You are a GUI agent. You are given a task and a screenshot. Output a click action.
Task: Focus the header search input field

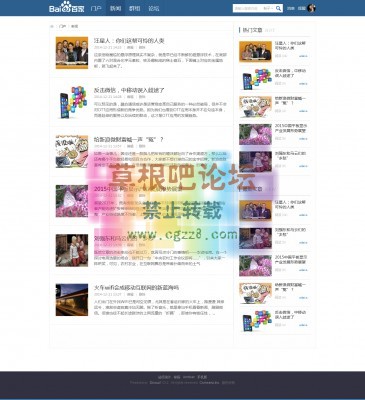[x=247, y=8]
